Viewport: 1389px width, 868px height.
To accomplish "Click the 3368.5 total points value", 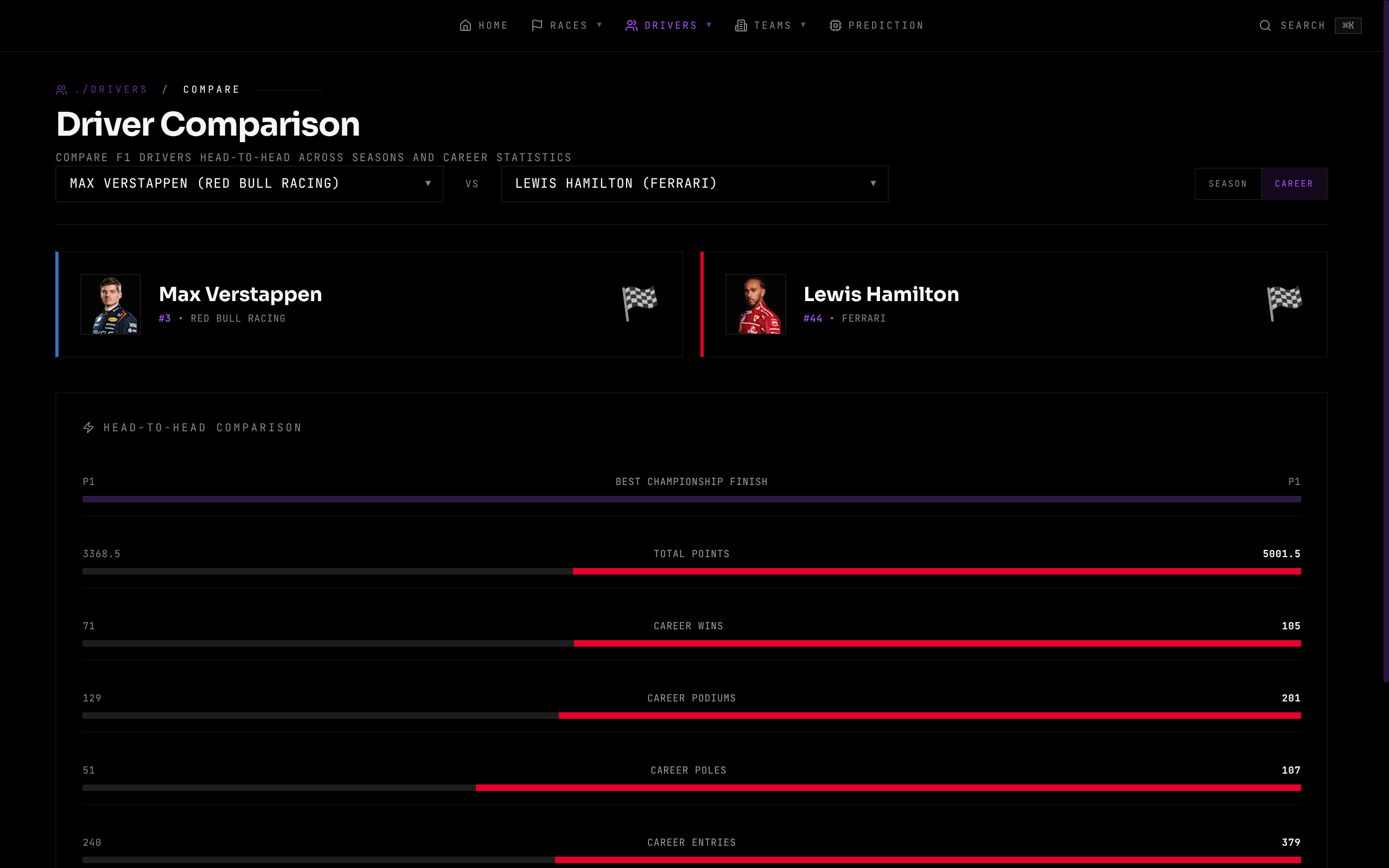I will pyautogui.click(x=101, y=554).
